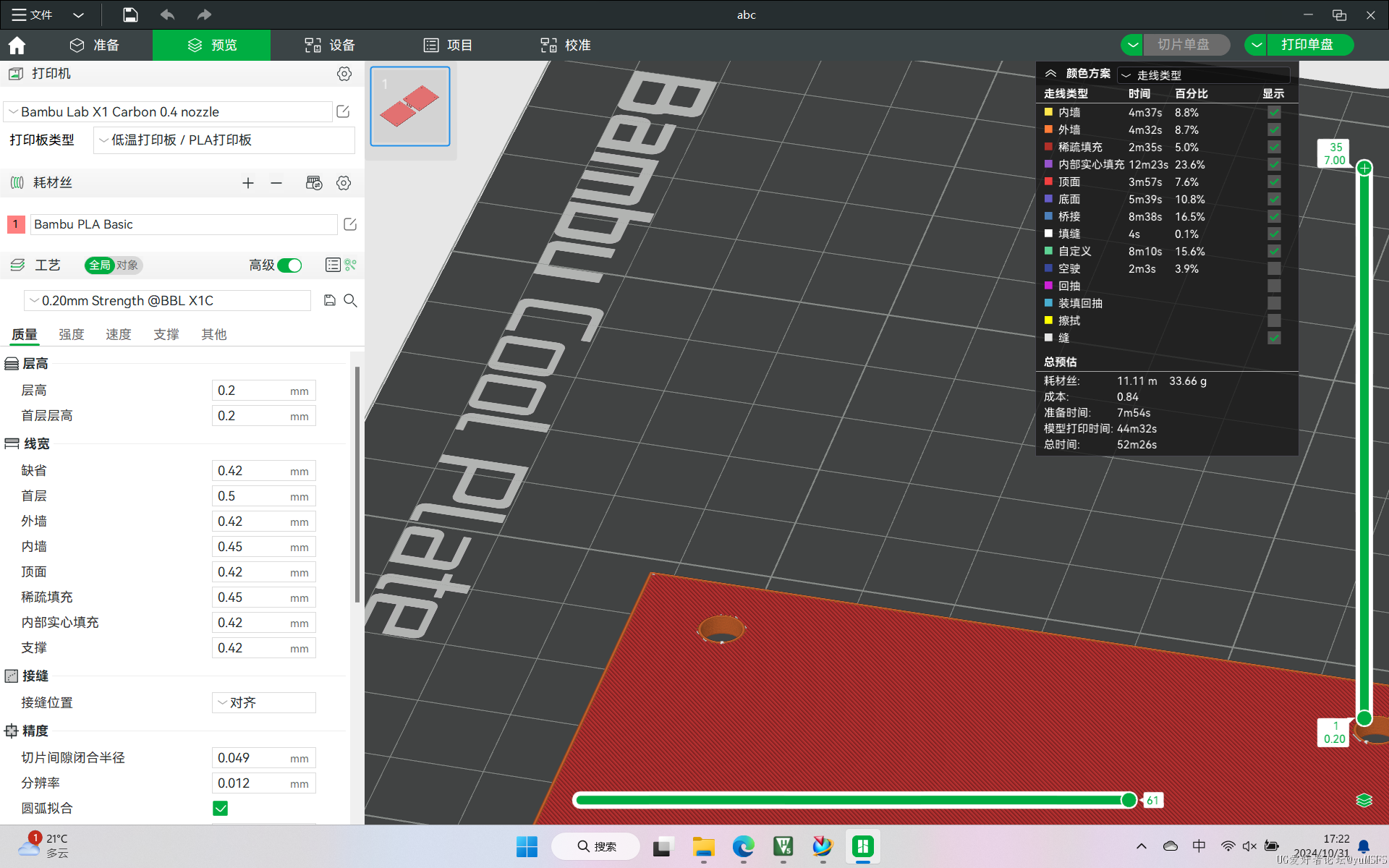This screenshot has width=1389, height=868.
Task: Open the bed plate type dropdown
Action: pyautogui.click(x=224, y=140)
